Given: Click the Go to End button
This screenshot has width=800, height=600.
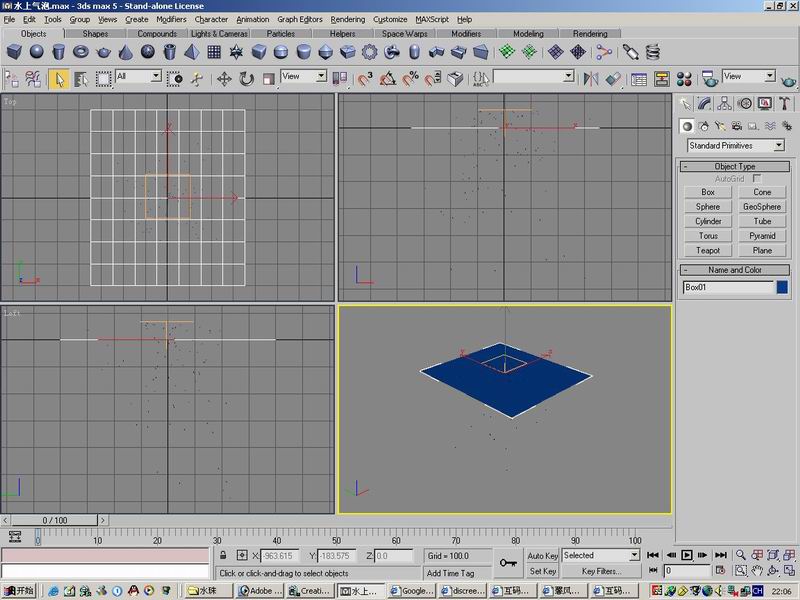Looking at the screenshot, I should click(x=720, y=555).
